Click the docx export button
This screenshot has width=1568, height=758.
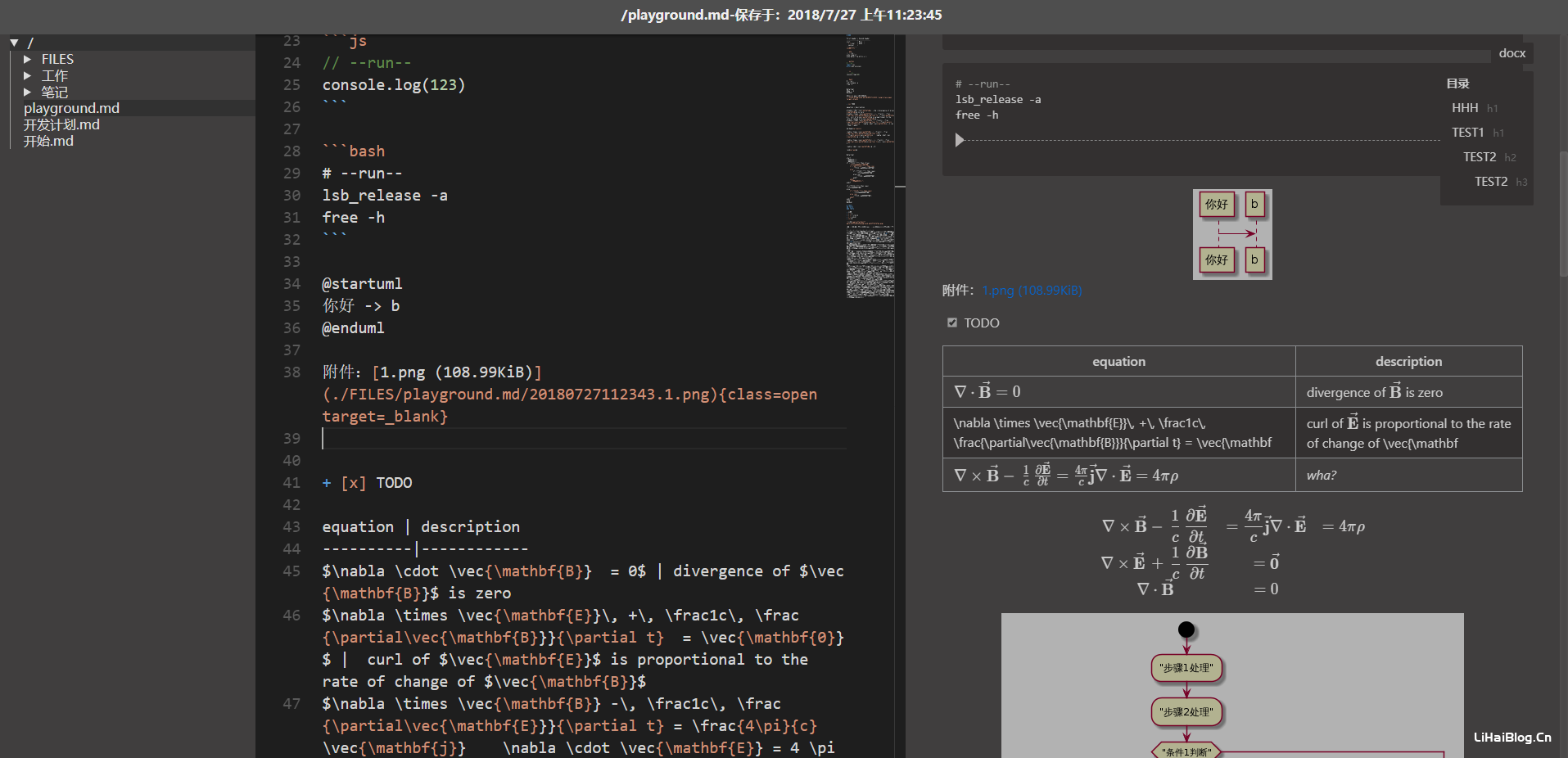1512,53
